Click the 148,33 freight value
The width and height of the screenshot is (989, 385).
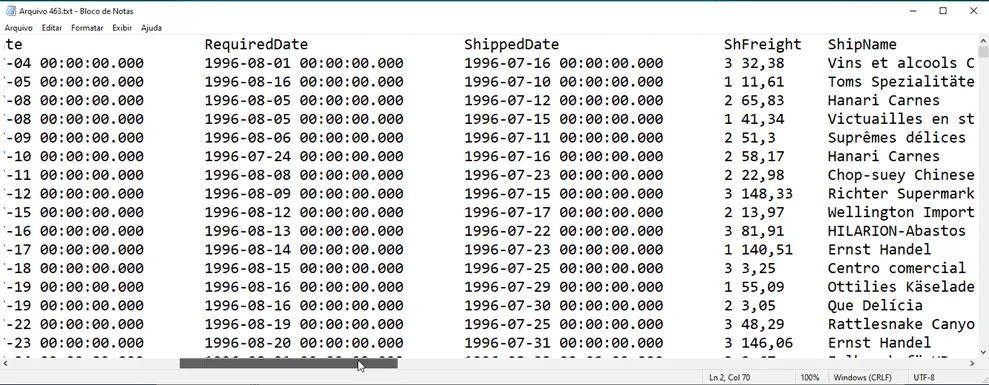(768, 194)
